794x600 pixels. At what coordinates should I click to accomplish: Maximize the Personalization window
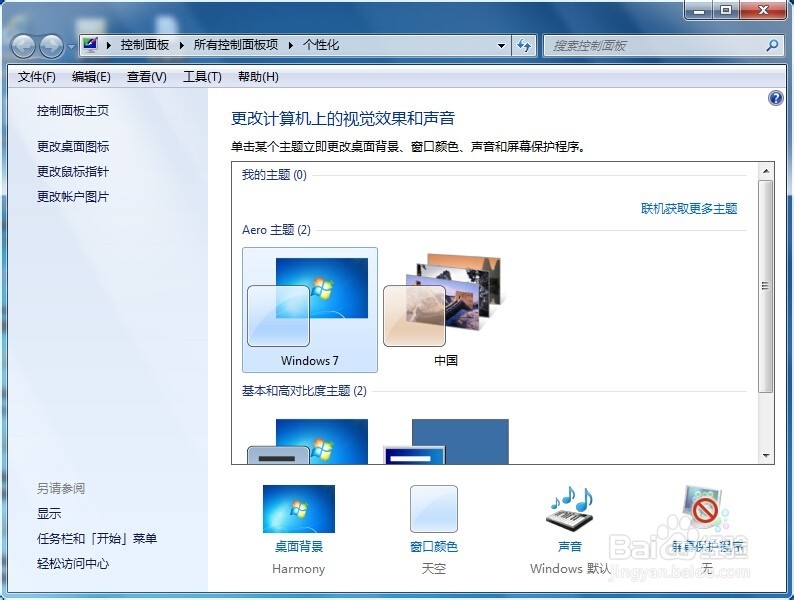click(726, 10)
